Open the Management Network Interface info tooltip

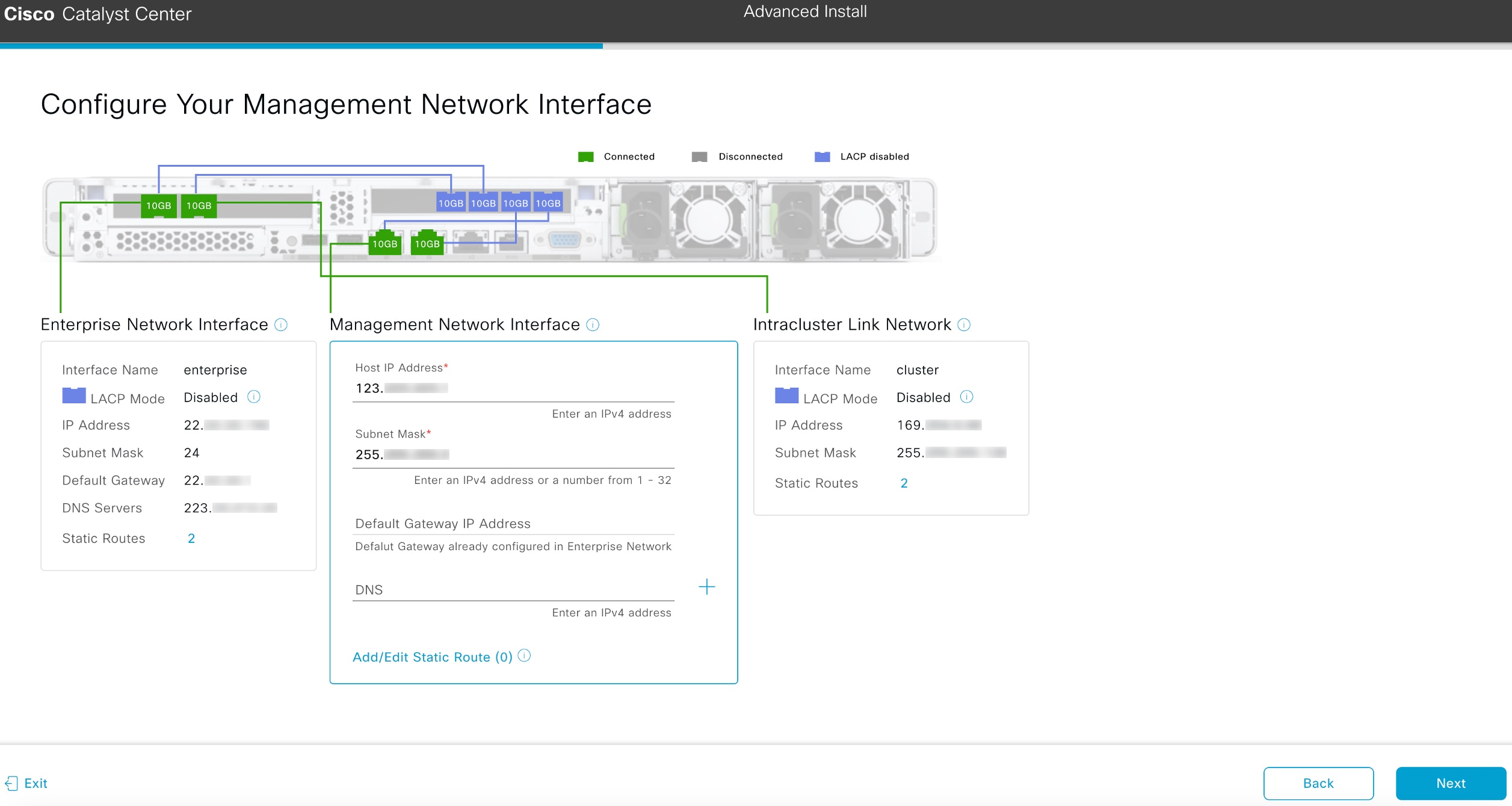pyautogui.click(x=592, y=325)
